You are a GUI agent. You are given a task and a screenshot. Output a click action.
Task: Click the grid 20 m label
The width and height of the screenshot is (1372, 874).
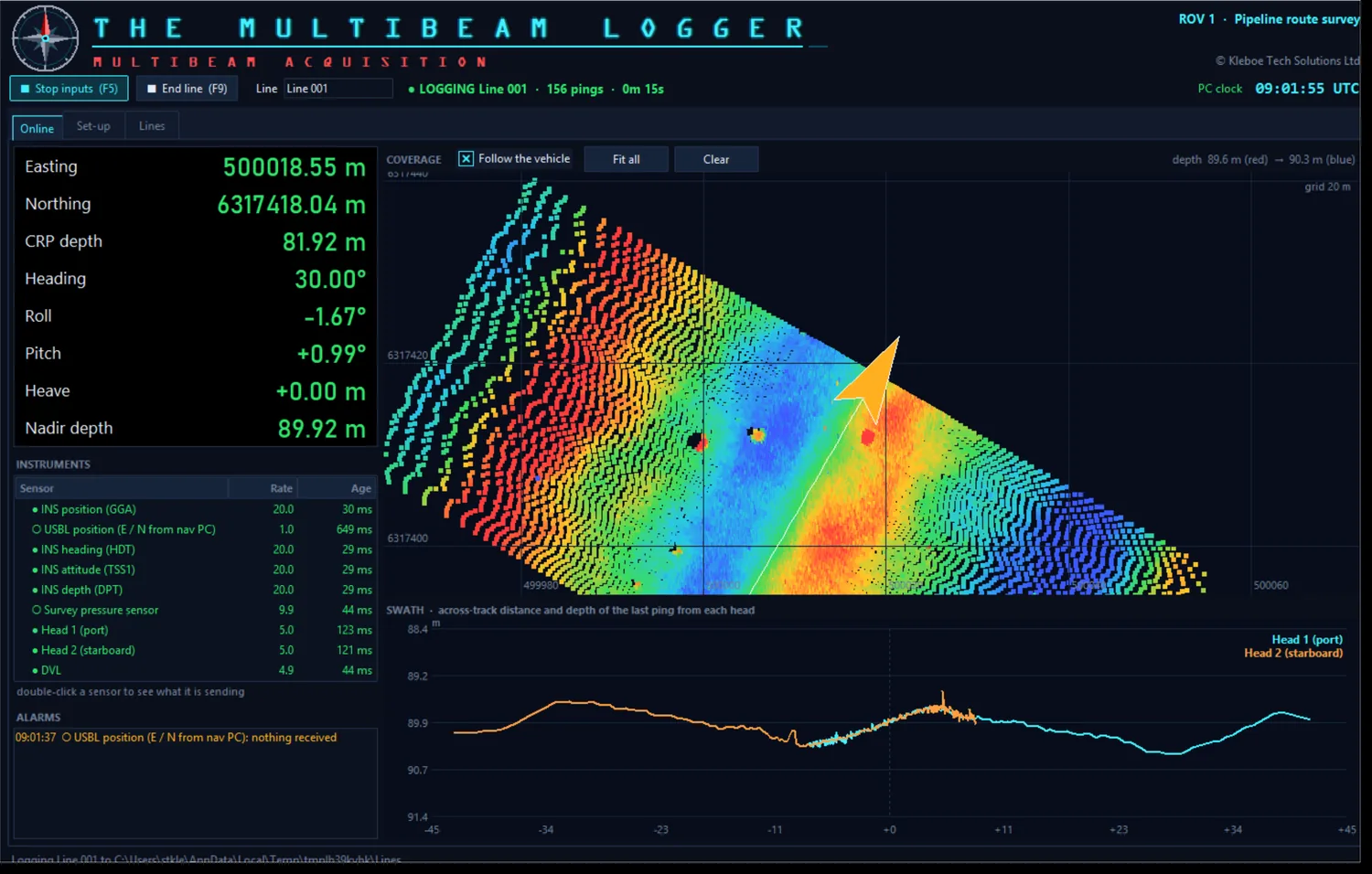[x=1327, y=187]
